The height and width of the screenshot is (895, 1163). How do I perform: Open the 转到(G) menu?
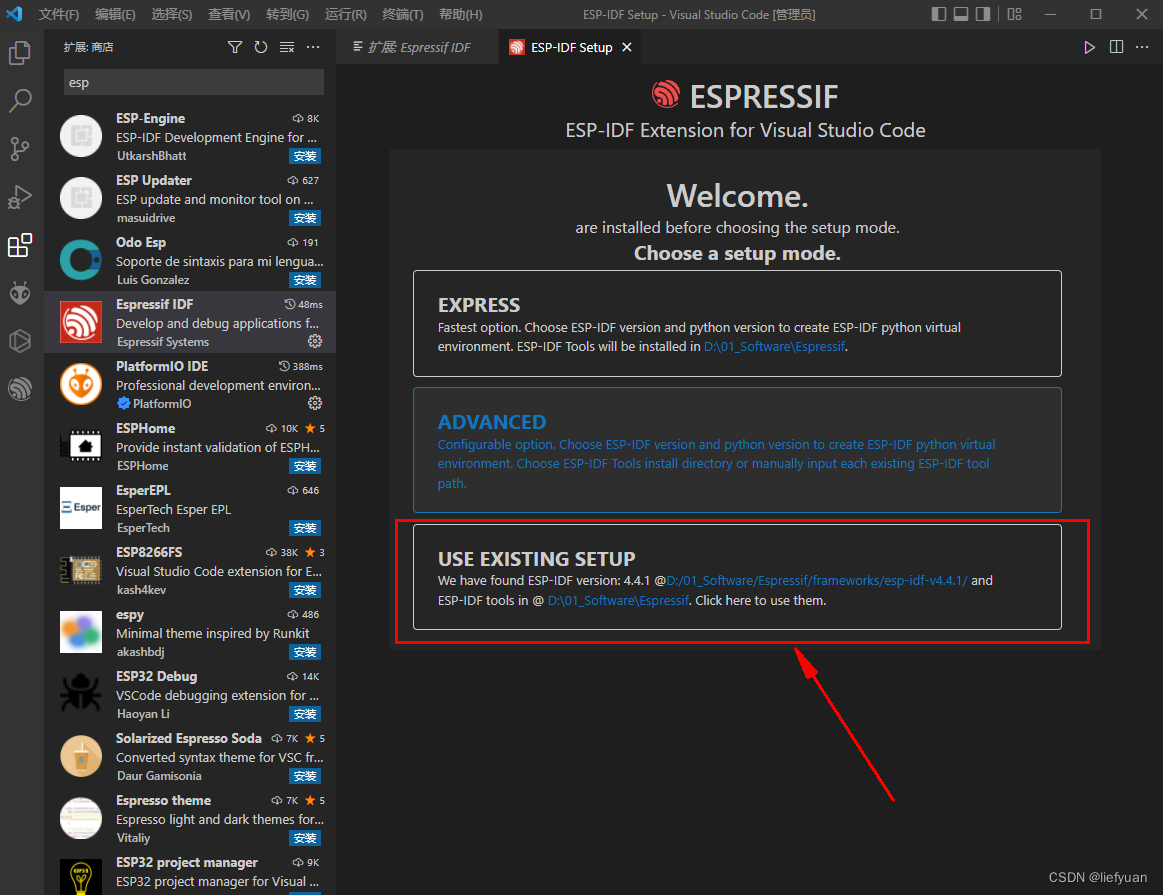[x=287, y=15]
